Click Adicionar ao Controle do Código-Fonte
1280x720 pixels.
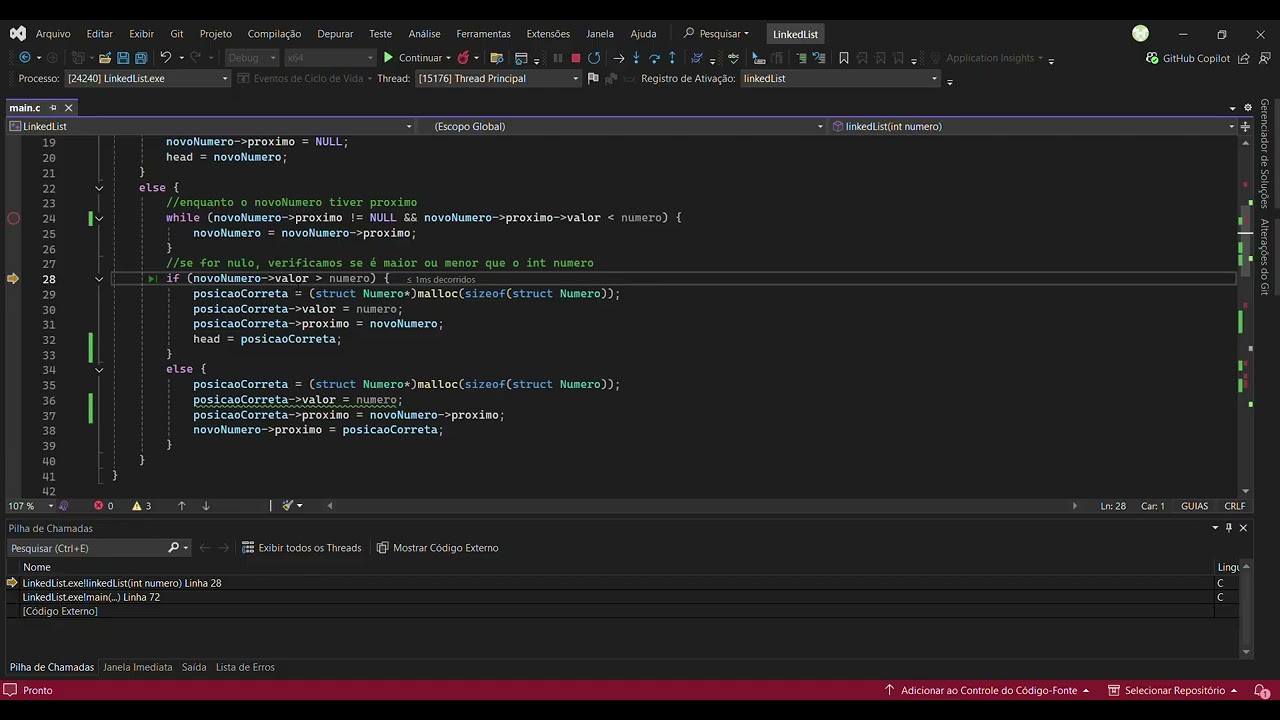point(987,690)
